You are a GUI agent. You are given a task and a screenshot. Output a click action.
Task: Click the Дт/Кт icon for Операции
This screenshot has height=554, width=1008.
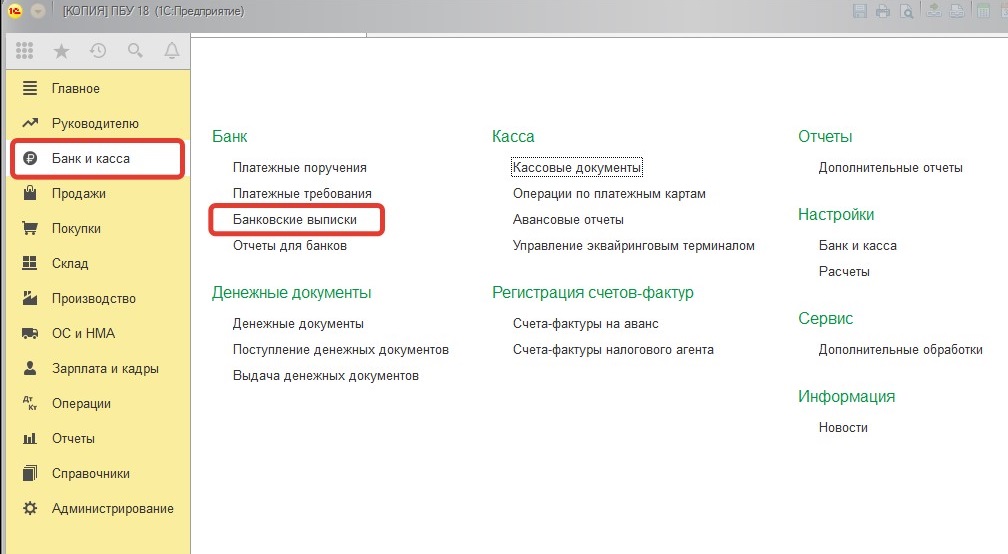click(x=30, y=403)
